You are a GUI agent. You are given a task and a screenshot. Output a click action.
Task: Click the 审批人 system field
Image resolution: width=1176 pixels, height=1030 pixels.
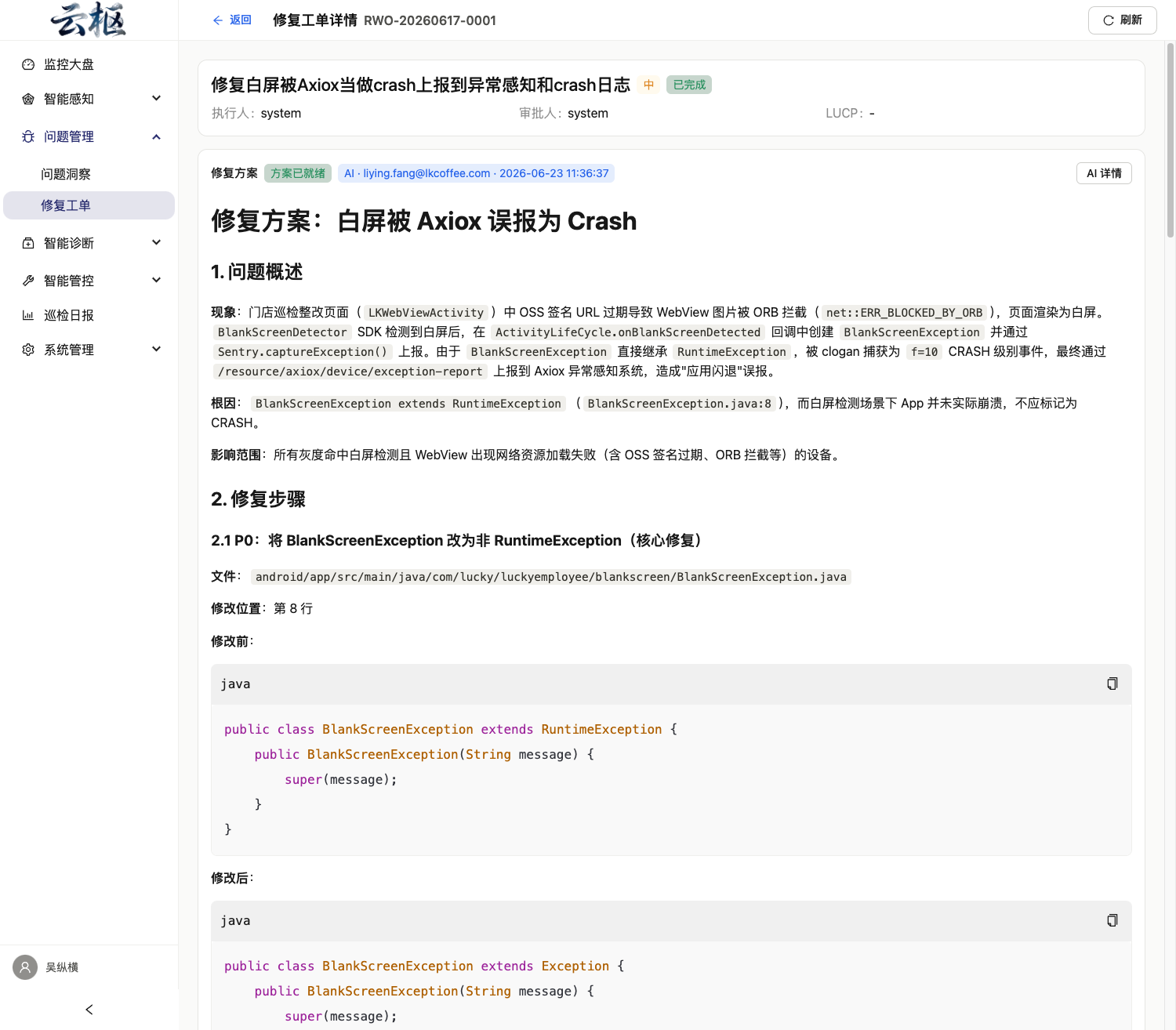(564, 114)
